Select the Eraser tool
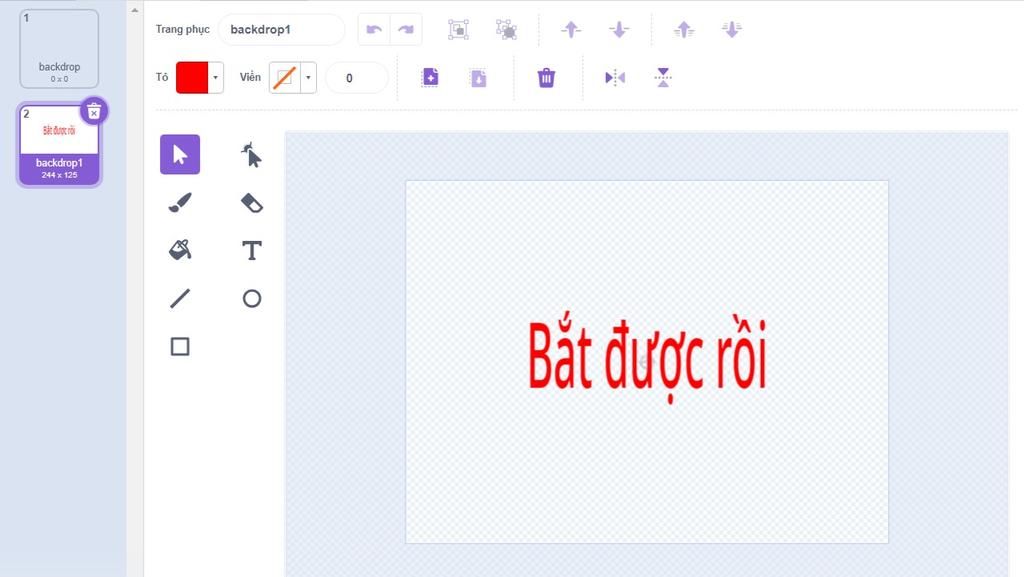Image resolution: width=1024 pixels, height=577 pixels. pos(251,202)
